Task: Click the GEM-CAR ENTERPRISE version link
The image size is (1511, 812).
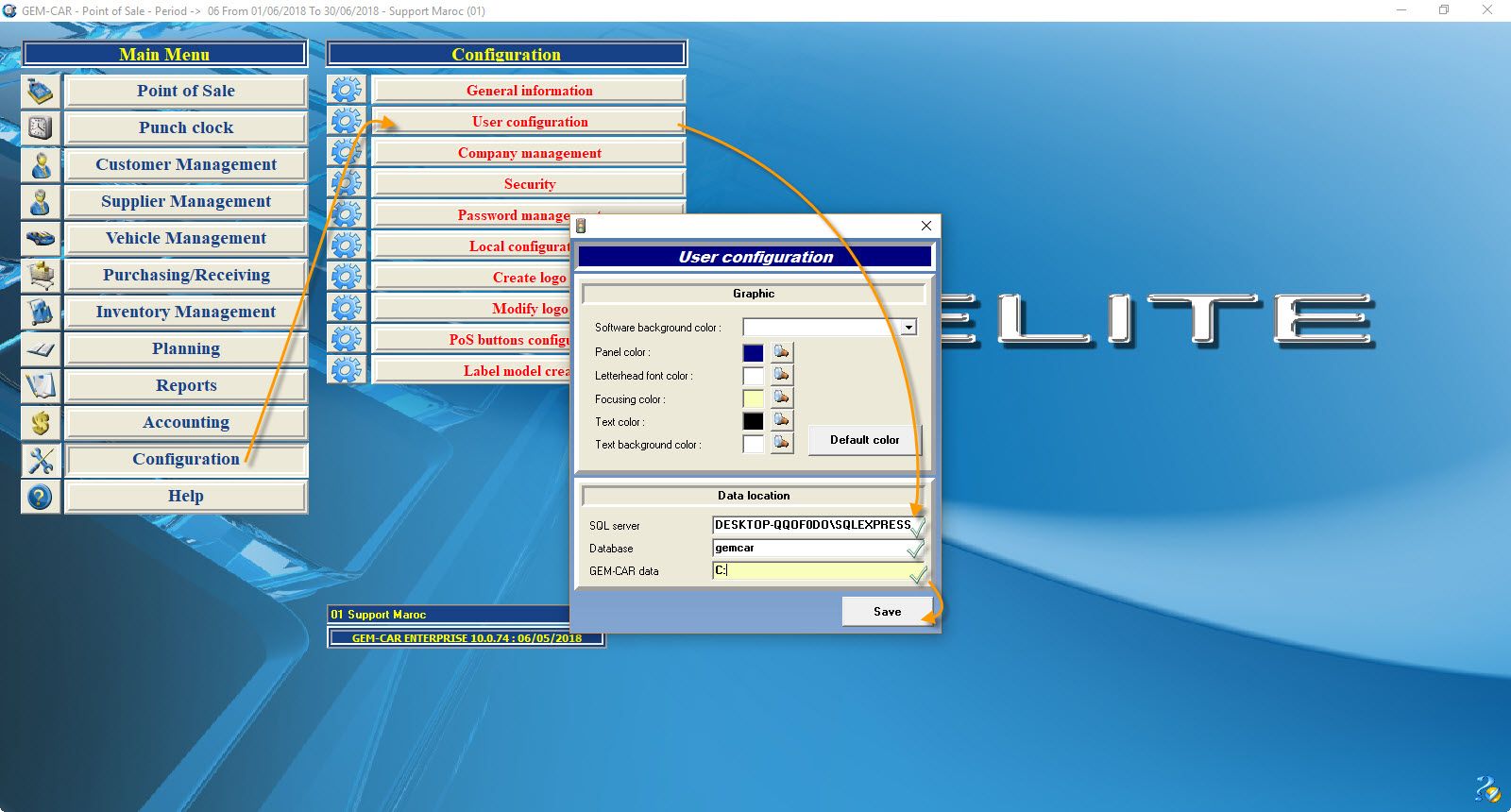Action: pos(467,638)
